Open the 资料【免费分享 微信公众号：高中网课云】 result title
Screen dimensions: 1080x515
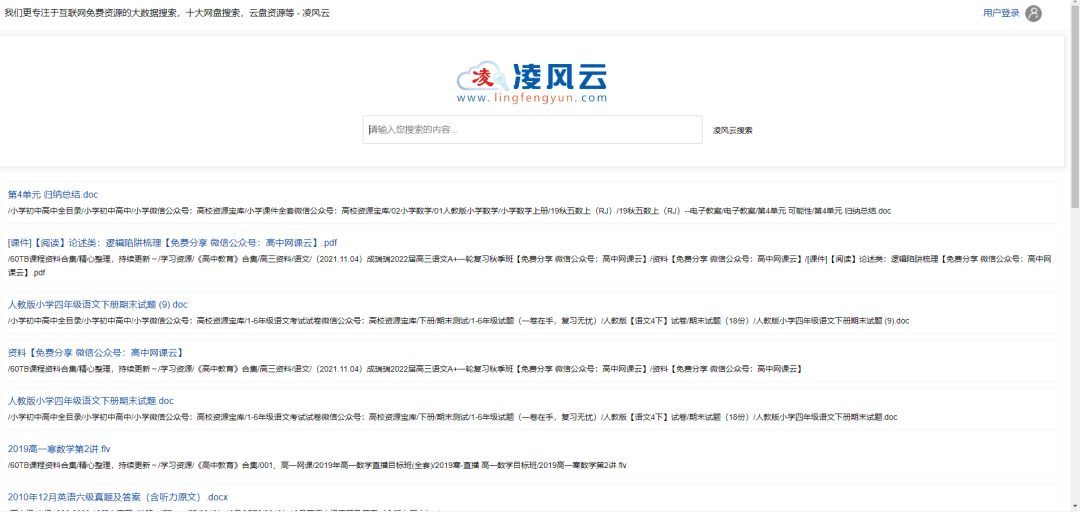click(95, 352)
